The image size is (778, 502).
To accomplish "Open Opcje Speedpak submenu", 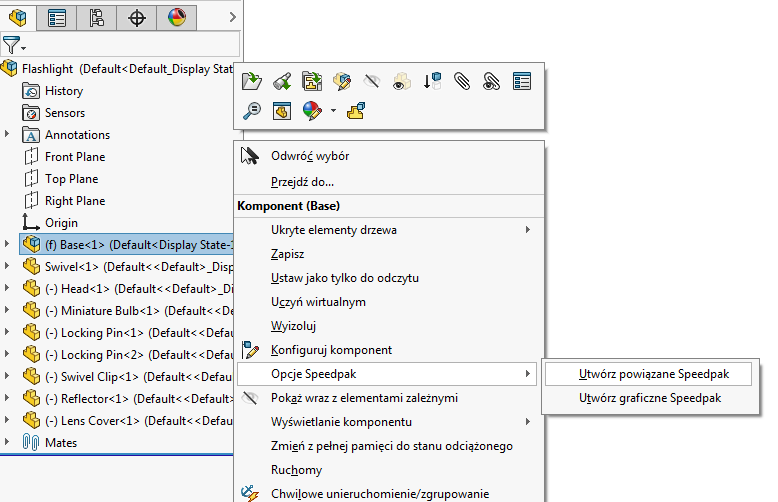I will coord(387,374).
